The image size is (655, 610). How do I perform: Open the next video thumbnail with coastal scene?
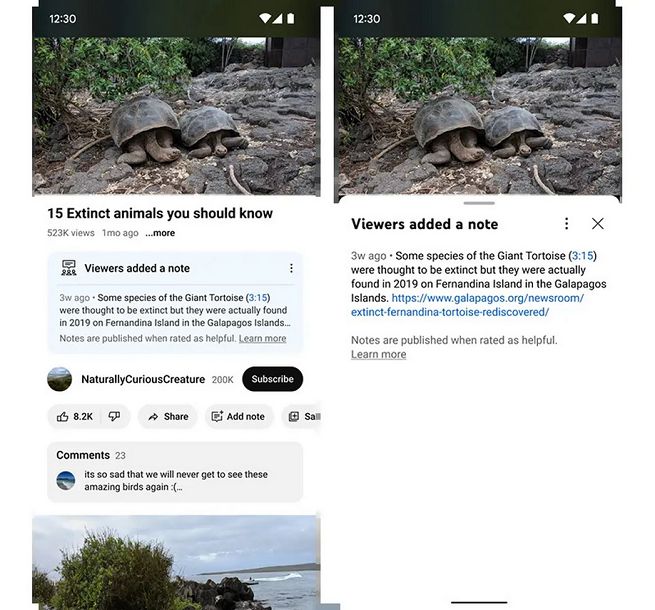click(x=177, y=560)
